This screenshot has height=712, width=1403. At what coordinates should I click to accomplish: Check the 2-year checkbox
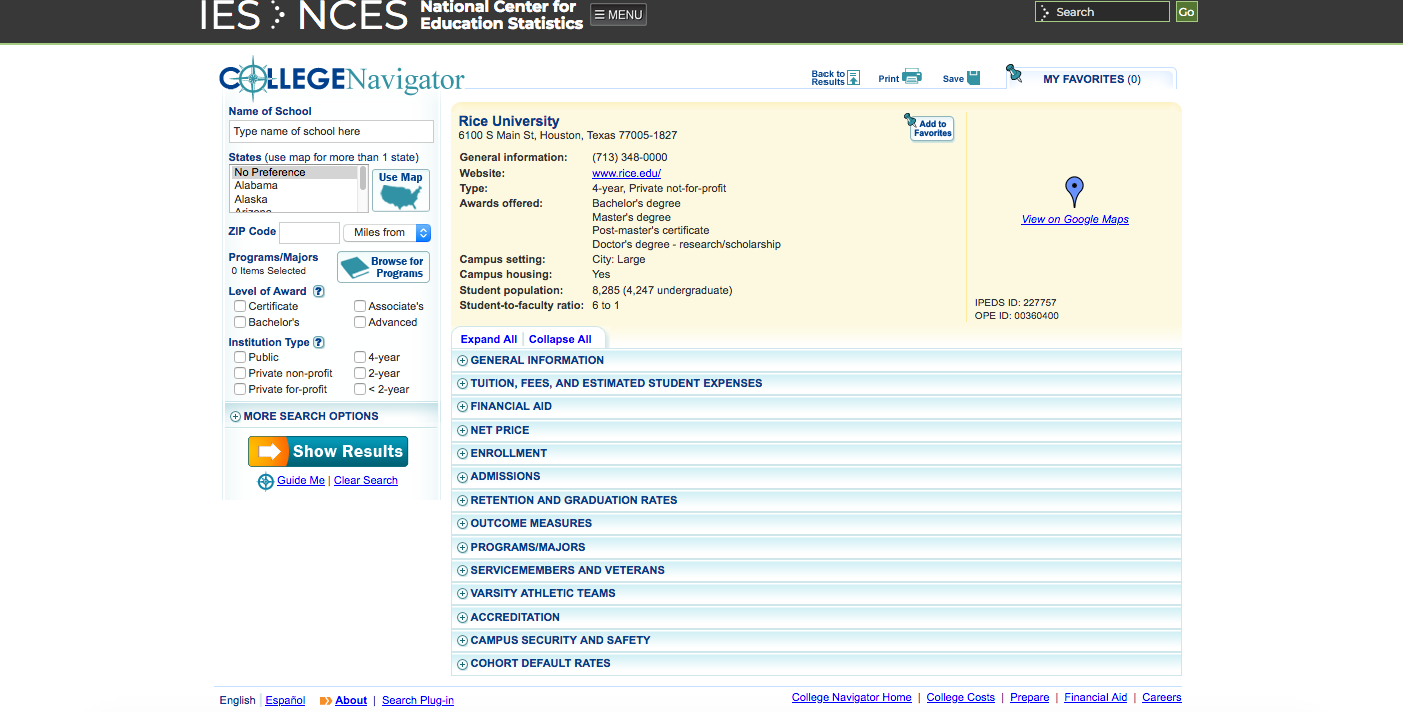pos(360,373)
